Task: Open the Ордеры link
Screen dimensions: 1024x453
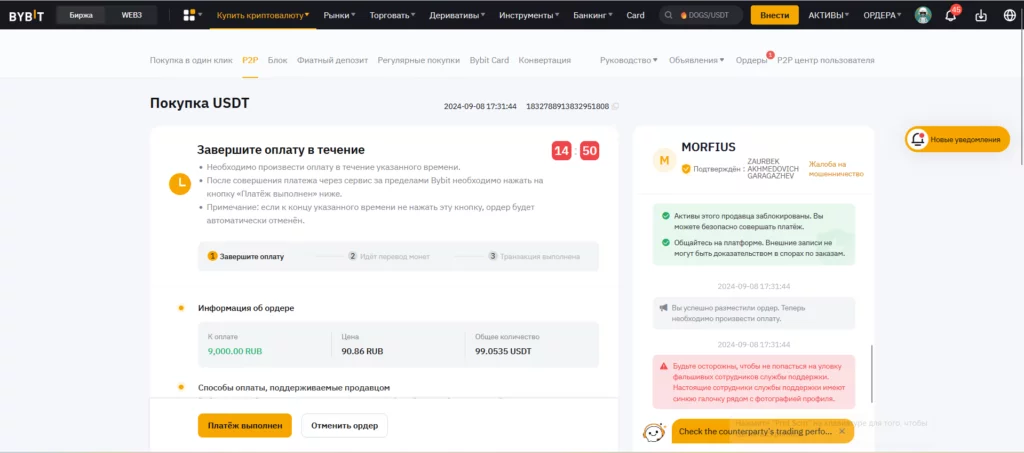Action: 751,60
